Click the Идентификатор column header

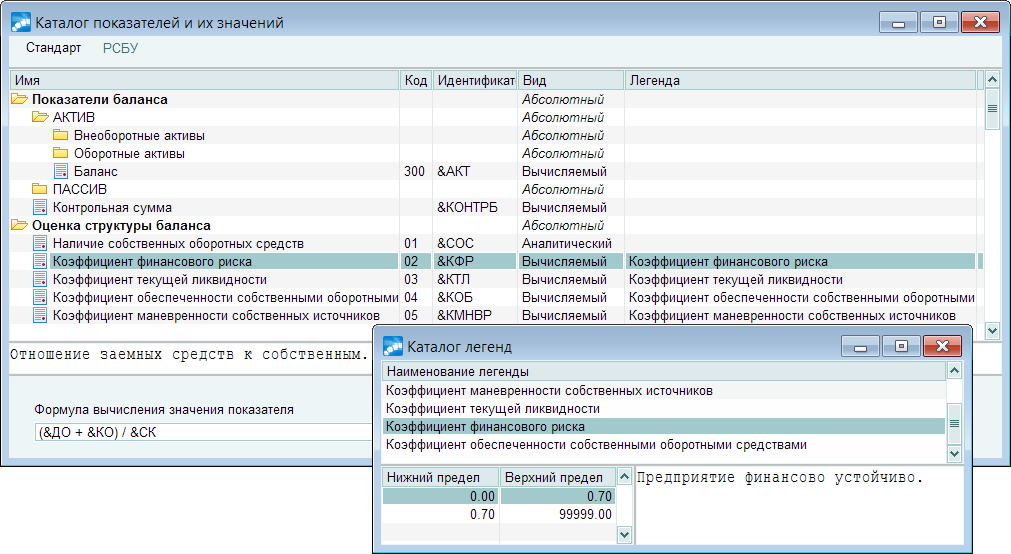[x=475, y=81]
